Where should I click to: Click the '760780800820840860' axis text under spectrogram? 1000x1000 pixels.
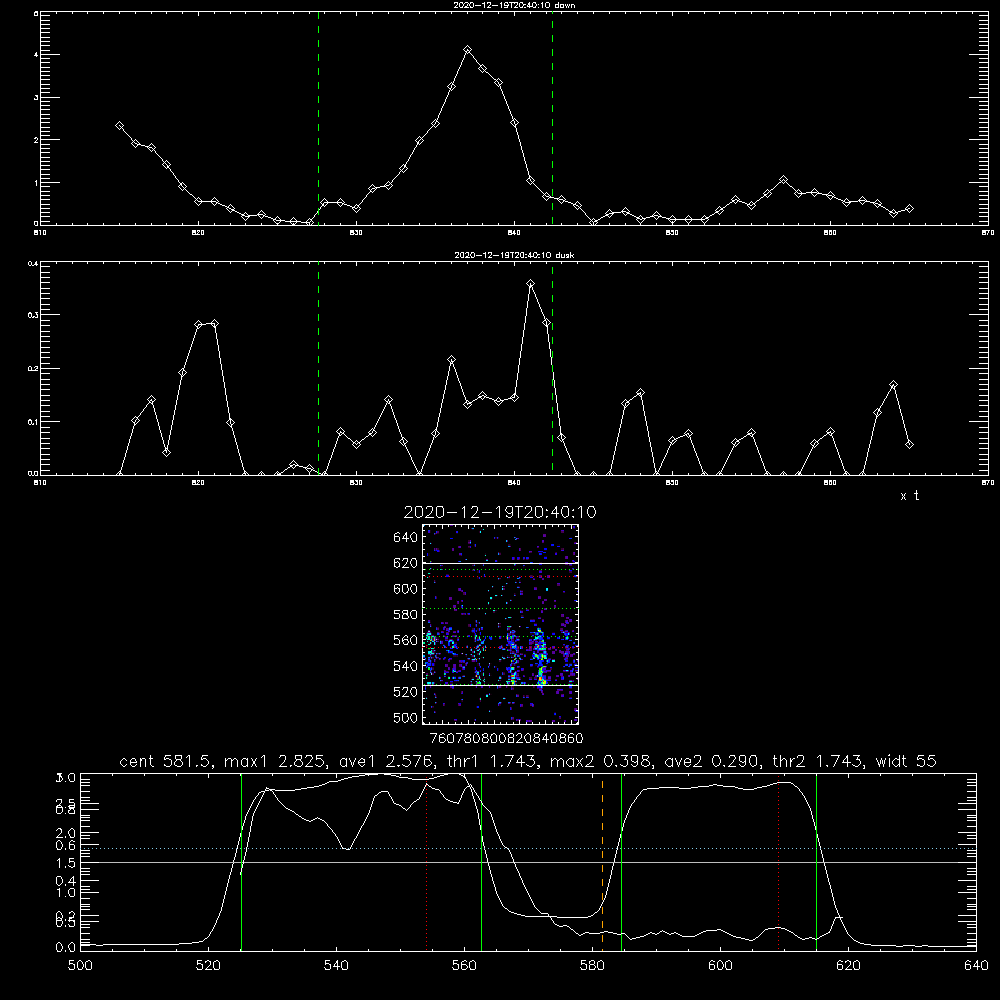coord(506,739)
